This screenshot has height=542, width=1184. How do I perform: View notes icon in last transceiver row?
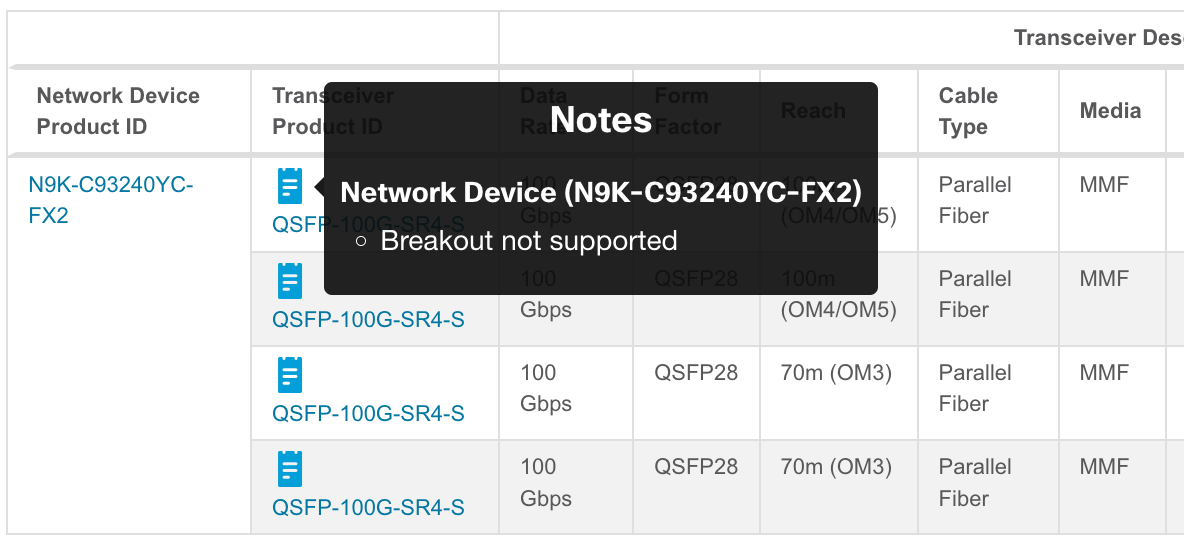pyautogui.click(x=289, y=469)
